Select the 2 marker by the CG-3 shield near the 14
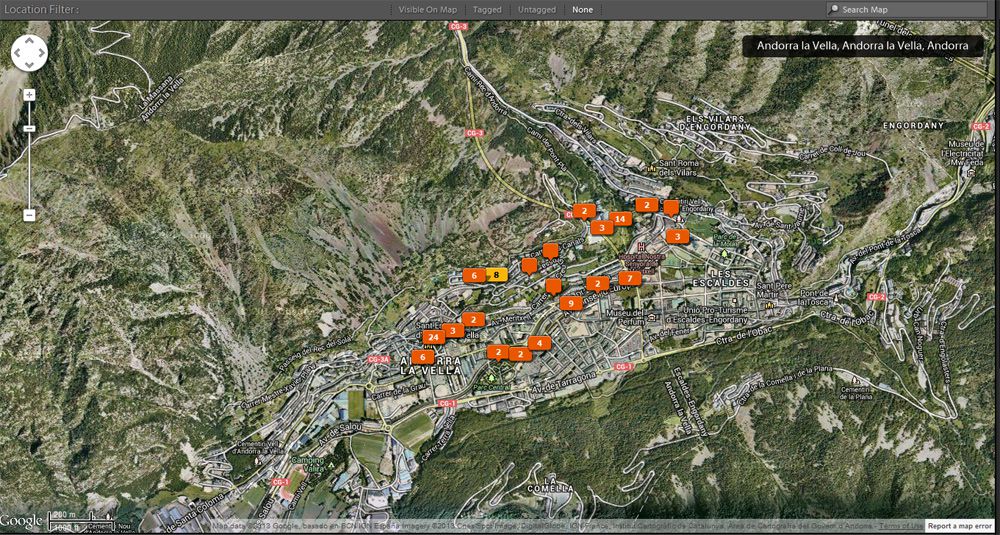1000x535 pixels. [584, 210]
